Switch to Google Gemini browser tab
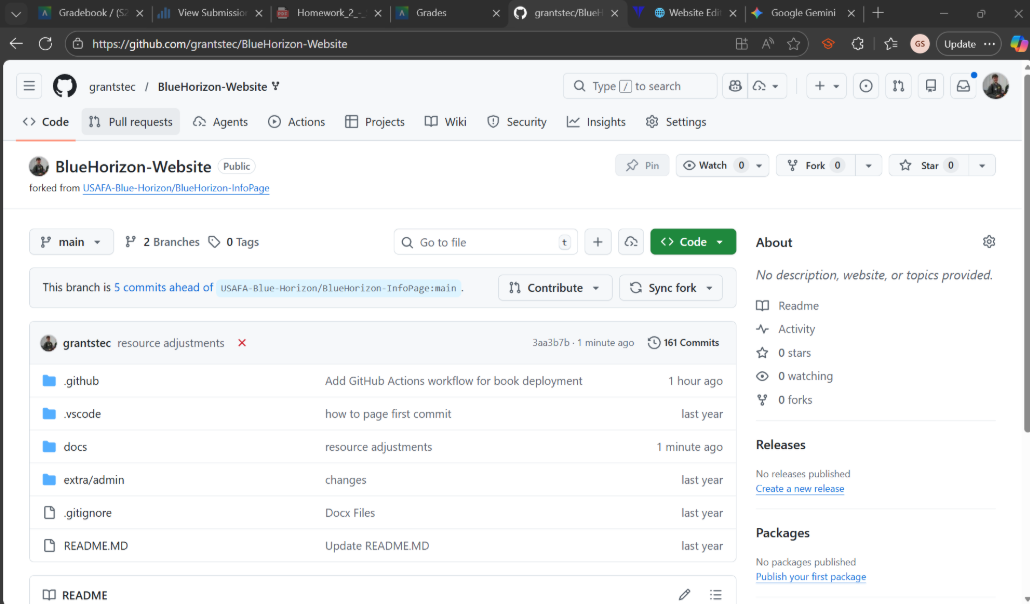This screenshot has width=1030, height=604. 803,12
